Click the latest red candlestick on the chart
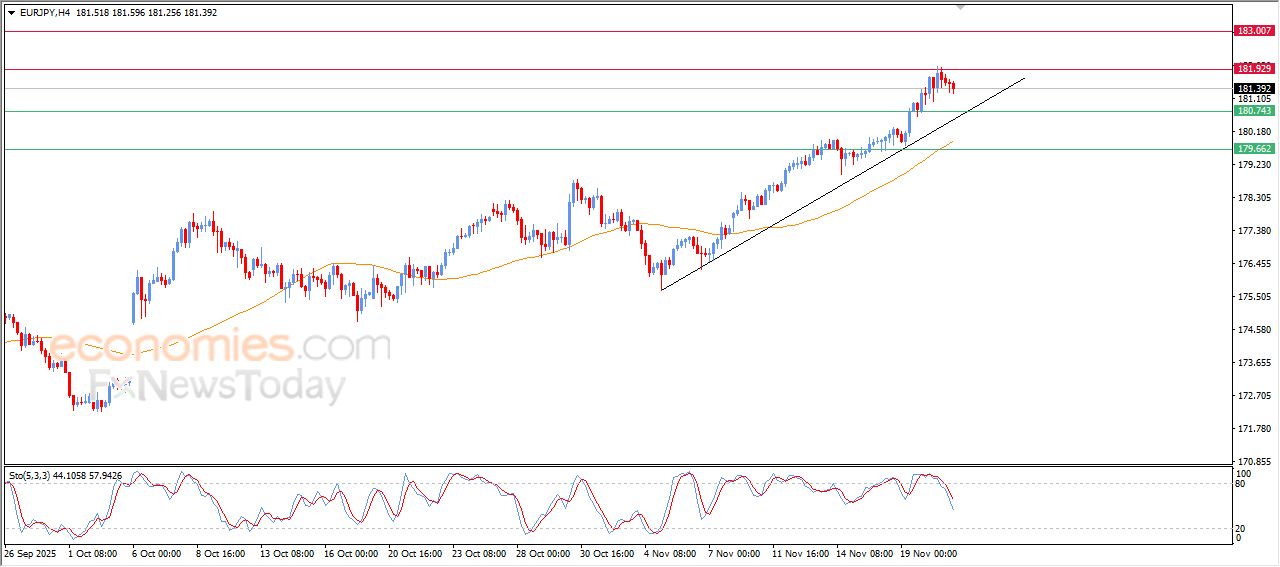Viewport: 1280px width, 567px height. (x=953, y=87)
